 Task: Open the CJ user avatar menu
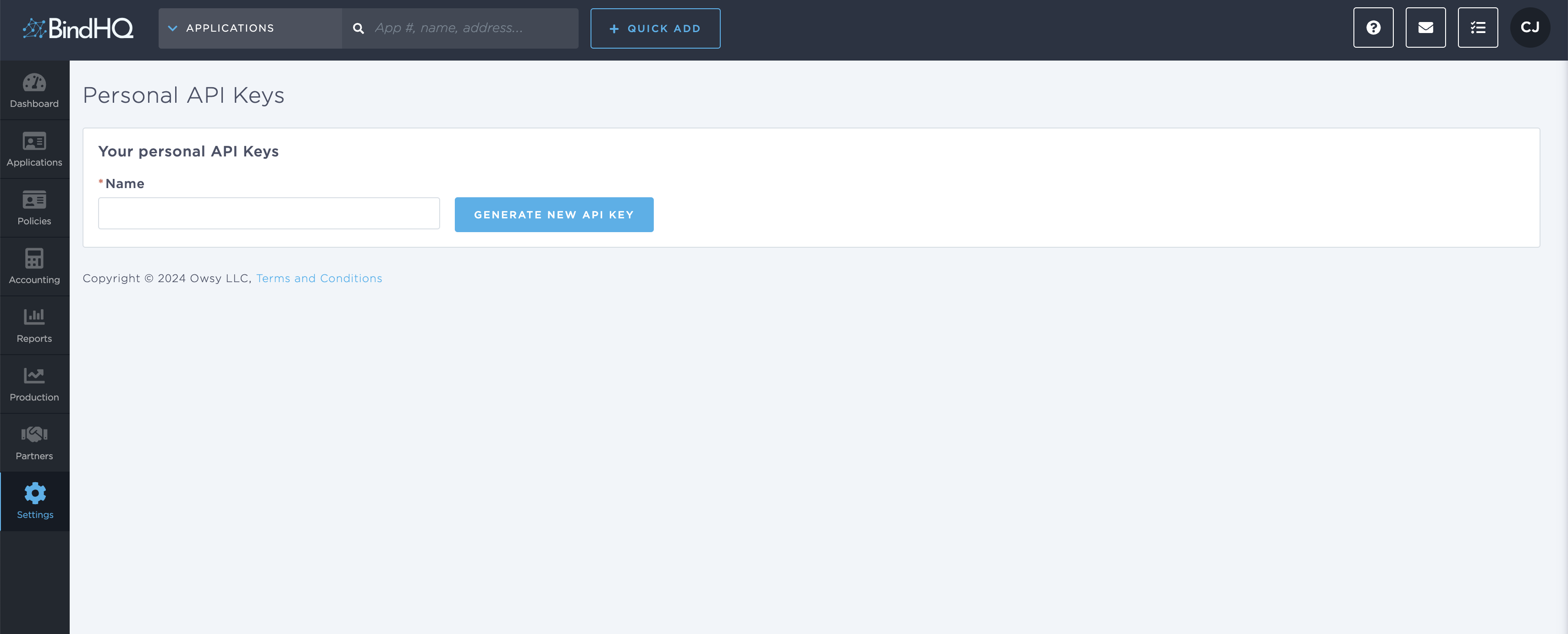point(1530,28)
